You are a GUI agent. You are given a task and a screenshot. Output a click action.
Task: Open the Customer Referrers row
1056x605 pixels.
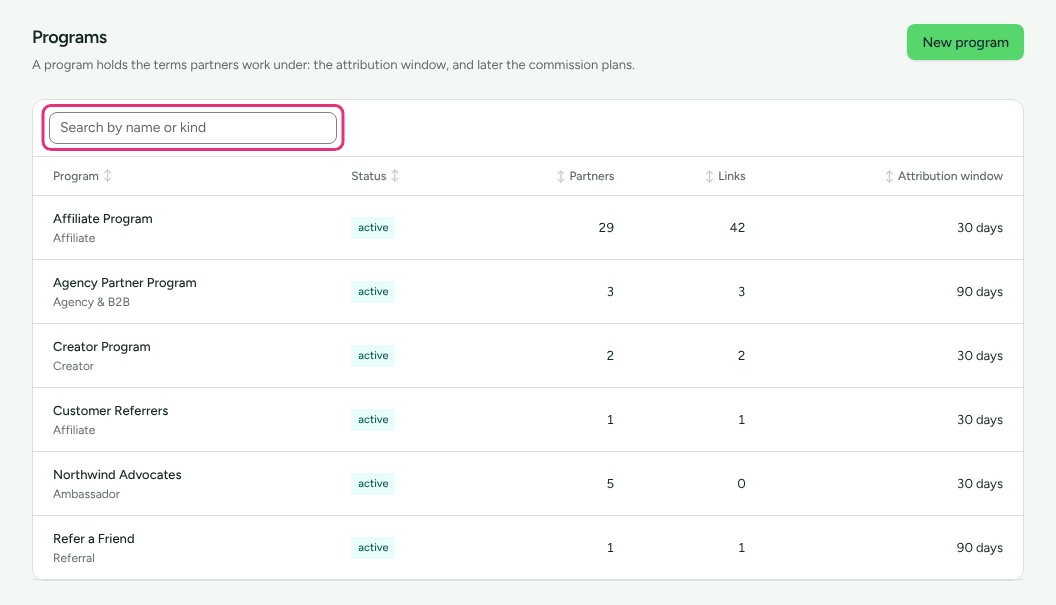[528, 420]
